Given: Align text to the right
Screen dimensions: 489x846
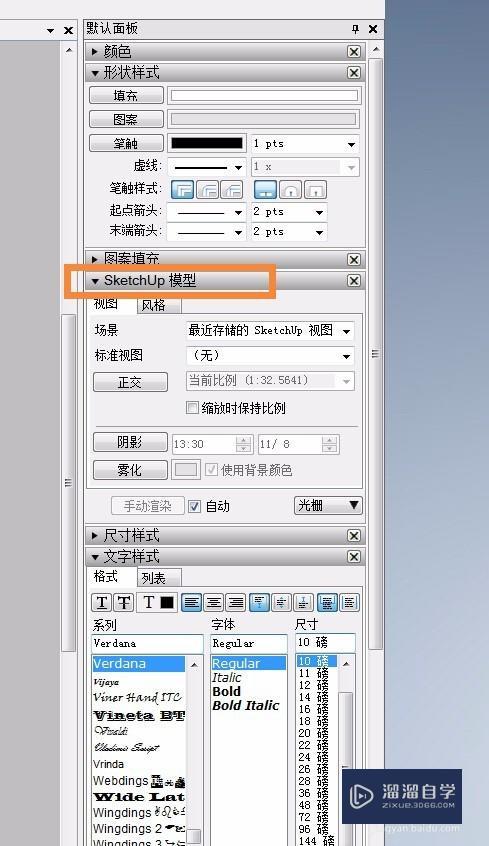Looking at the screenshot, I should click(x=235, y=602).
